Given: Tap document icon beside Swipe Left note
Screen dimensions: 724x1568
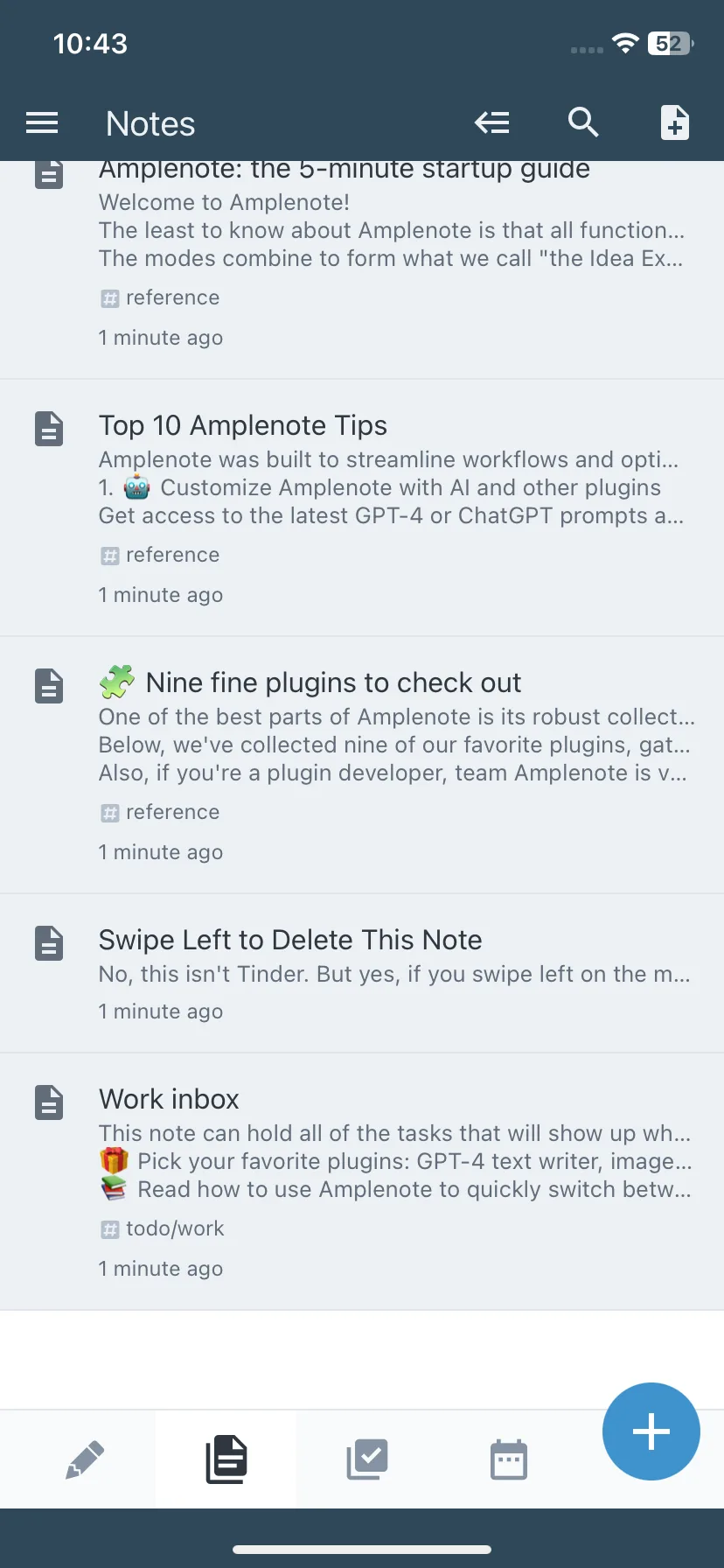Looking at the screenshot, I should coord(49,943).
